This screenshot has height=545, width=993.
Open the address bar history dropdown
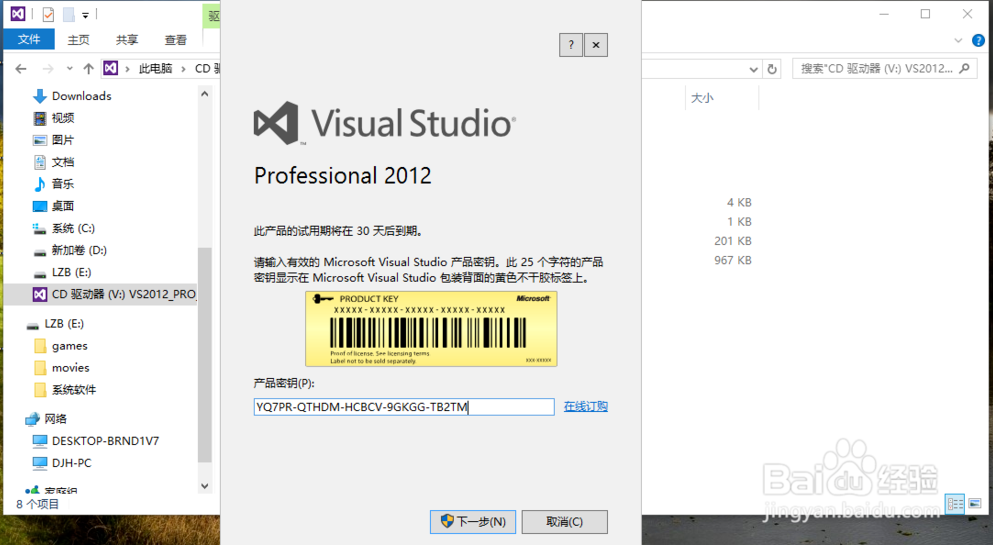click(x=753, y=69)
